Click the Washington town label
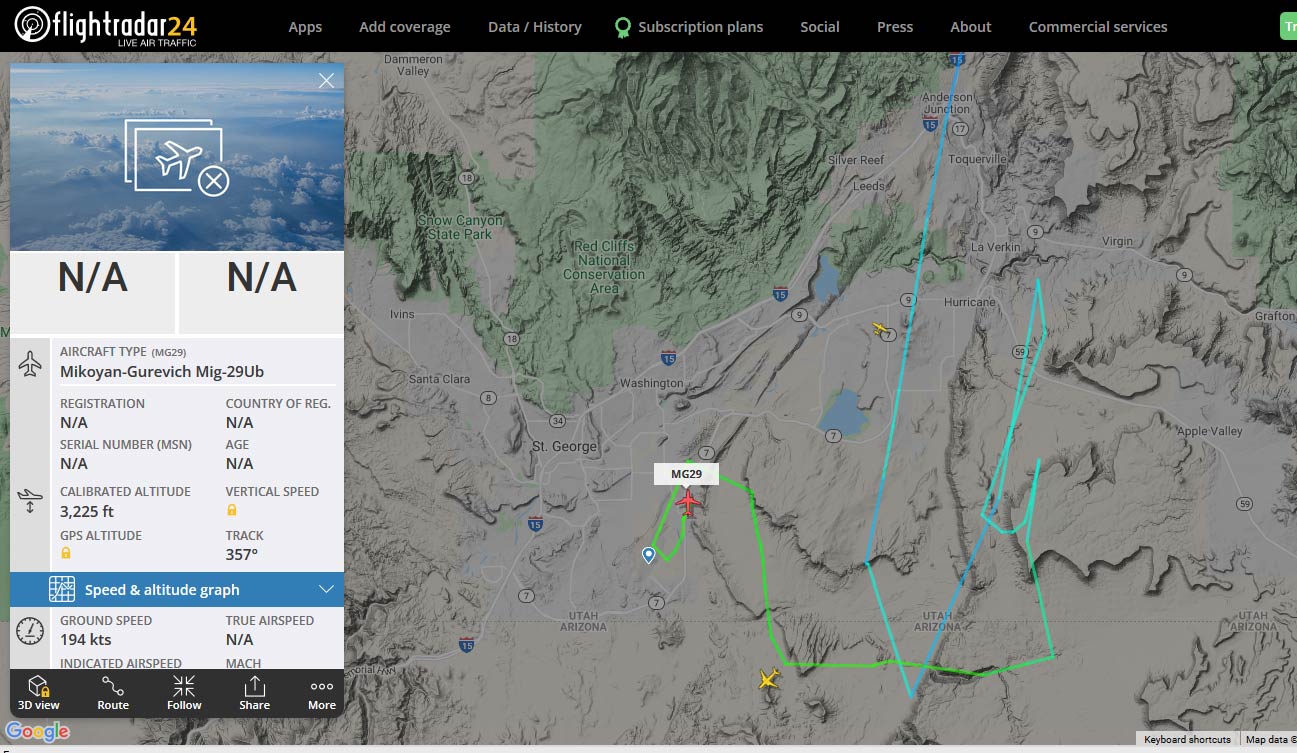 pos(651,383)
